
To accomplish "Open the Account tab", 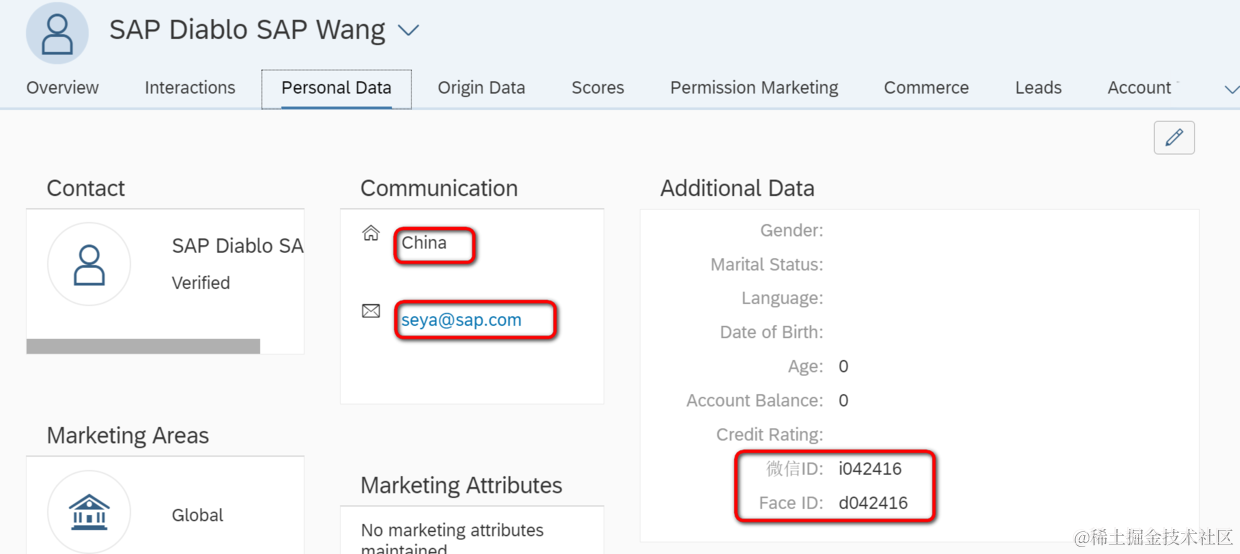I will 1140,88.
